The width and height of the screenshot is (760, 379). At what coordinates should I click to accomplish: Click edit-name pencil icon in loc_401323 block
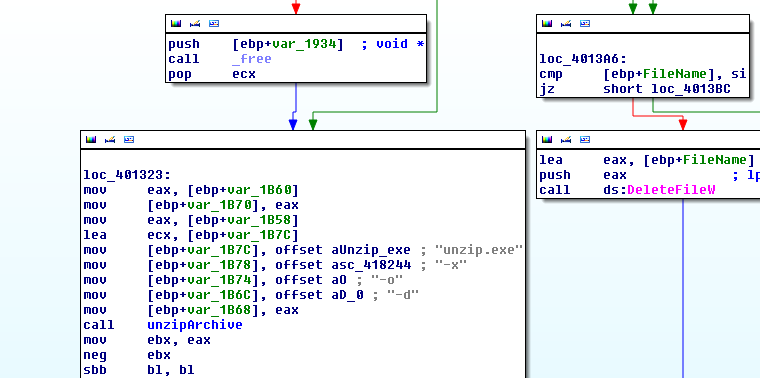110,140
